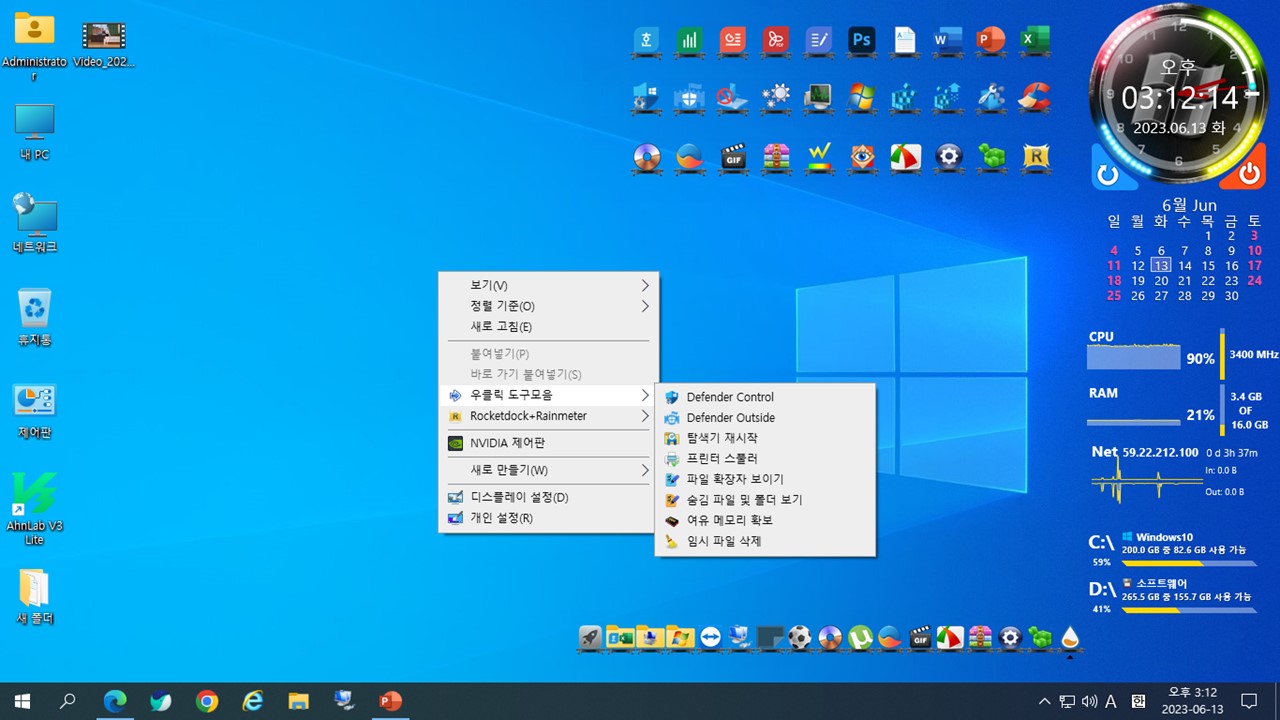This screenshot has width=1280, height=720.
Task: Click the D:\ drive usage bar
Action: coord(1189,609)
